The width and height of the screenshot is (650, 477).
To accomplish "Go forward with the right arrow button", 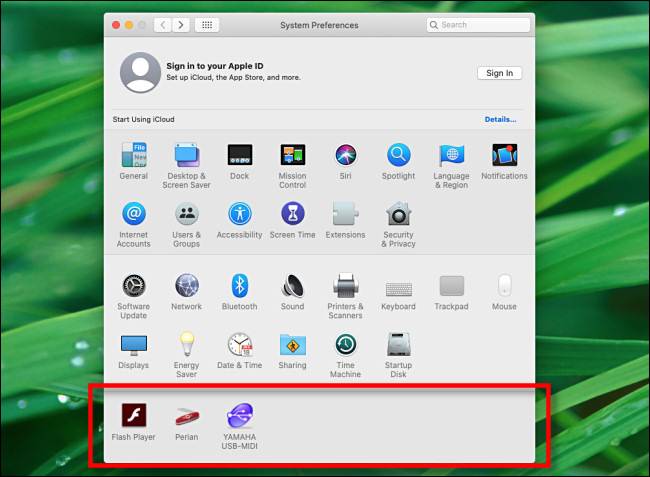I will click(181, 25).
